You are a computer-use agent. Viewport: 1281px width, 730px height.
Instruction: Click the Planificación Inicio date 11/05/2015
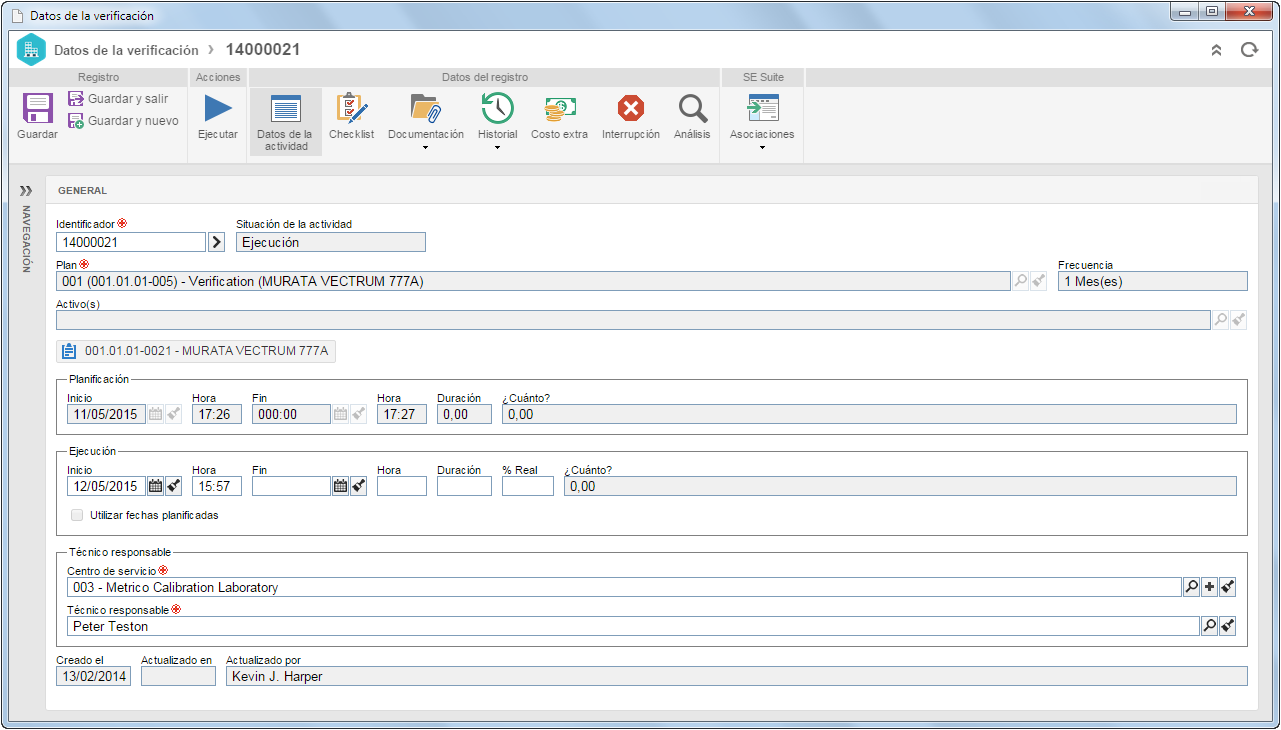(107, 414)
